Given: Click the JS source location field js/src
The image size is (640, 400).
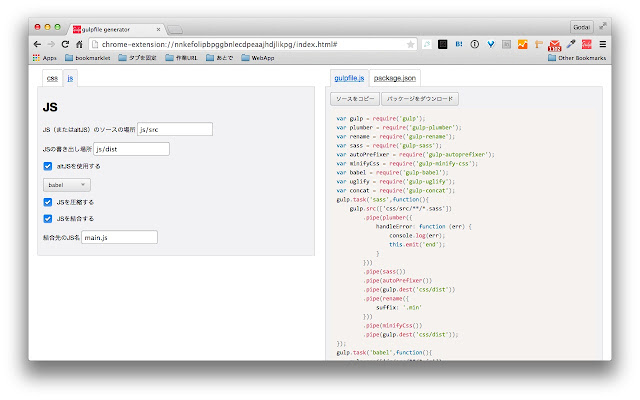Looking at the screenshot, I should [175, 129].
